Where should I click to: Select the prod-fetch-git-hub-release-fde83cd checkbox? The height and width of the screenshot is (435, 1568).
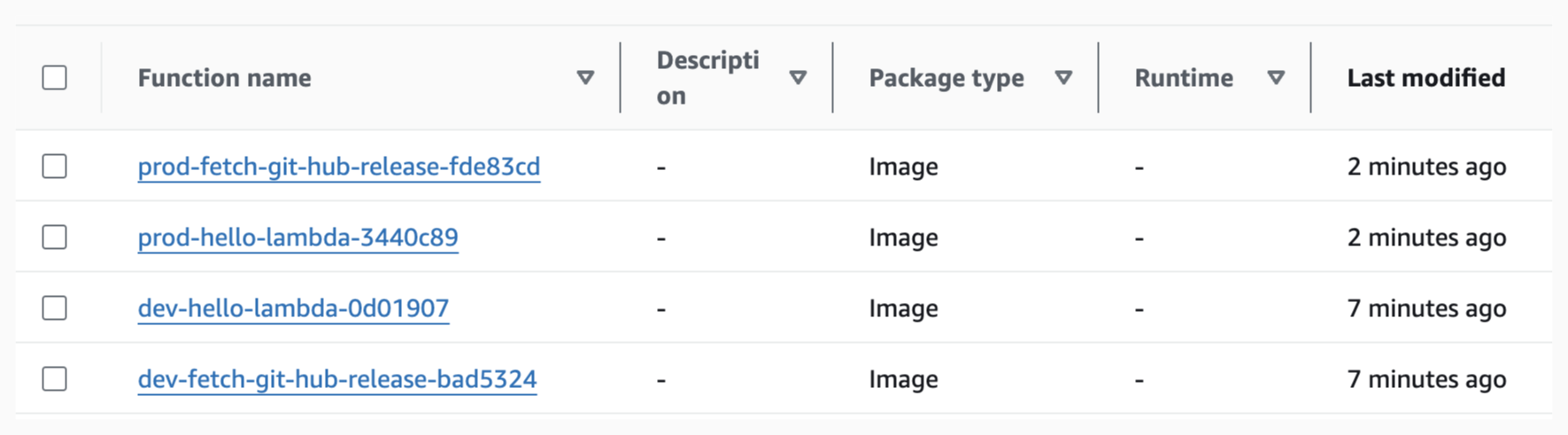pos(55,167)
